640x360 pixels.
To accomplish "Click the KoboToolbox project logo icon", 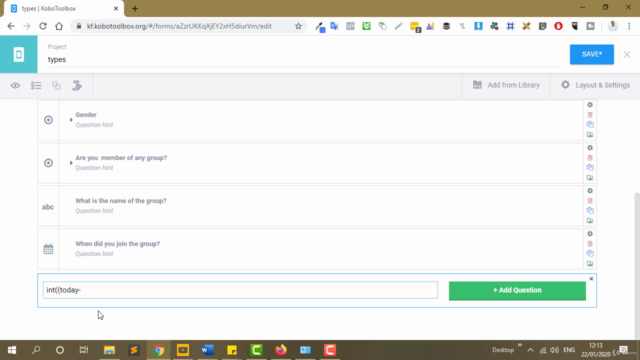I will pos(18,54).
